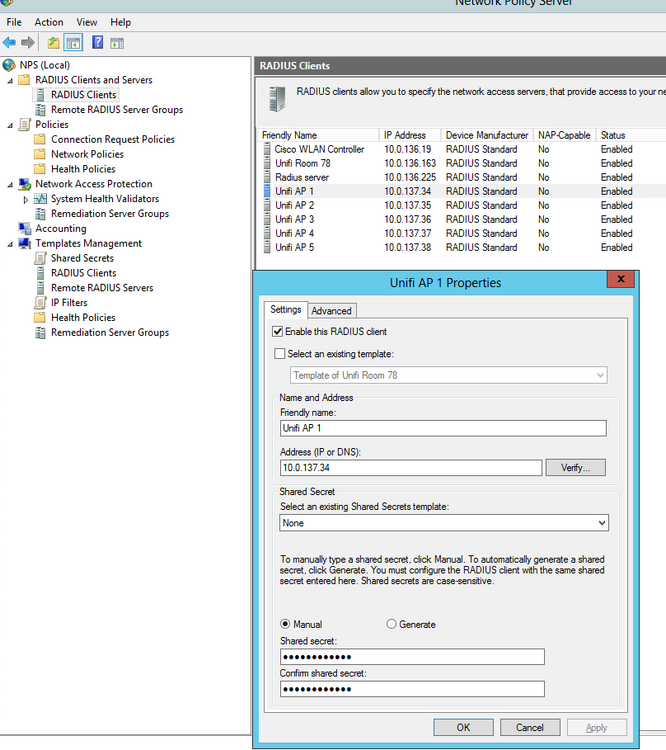Select the Generate radio button

(391, 624)
